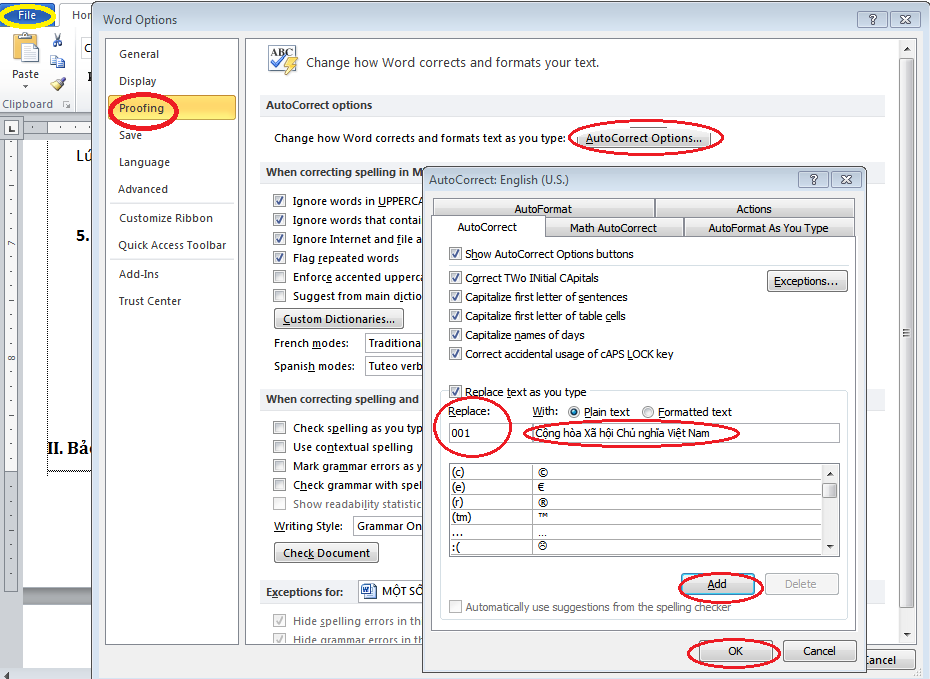Viewport: 930px width, 679px height.
Task: Click the Check Document button
Action: coord(326,553)
